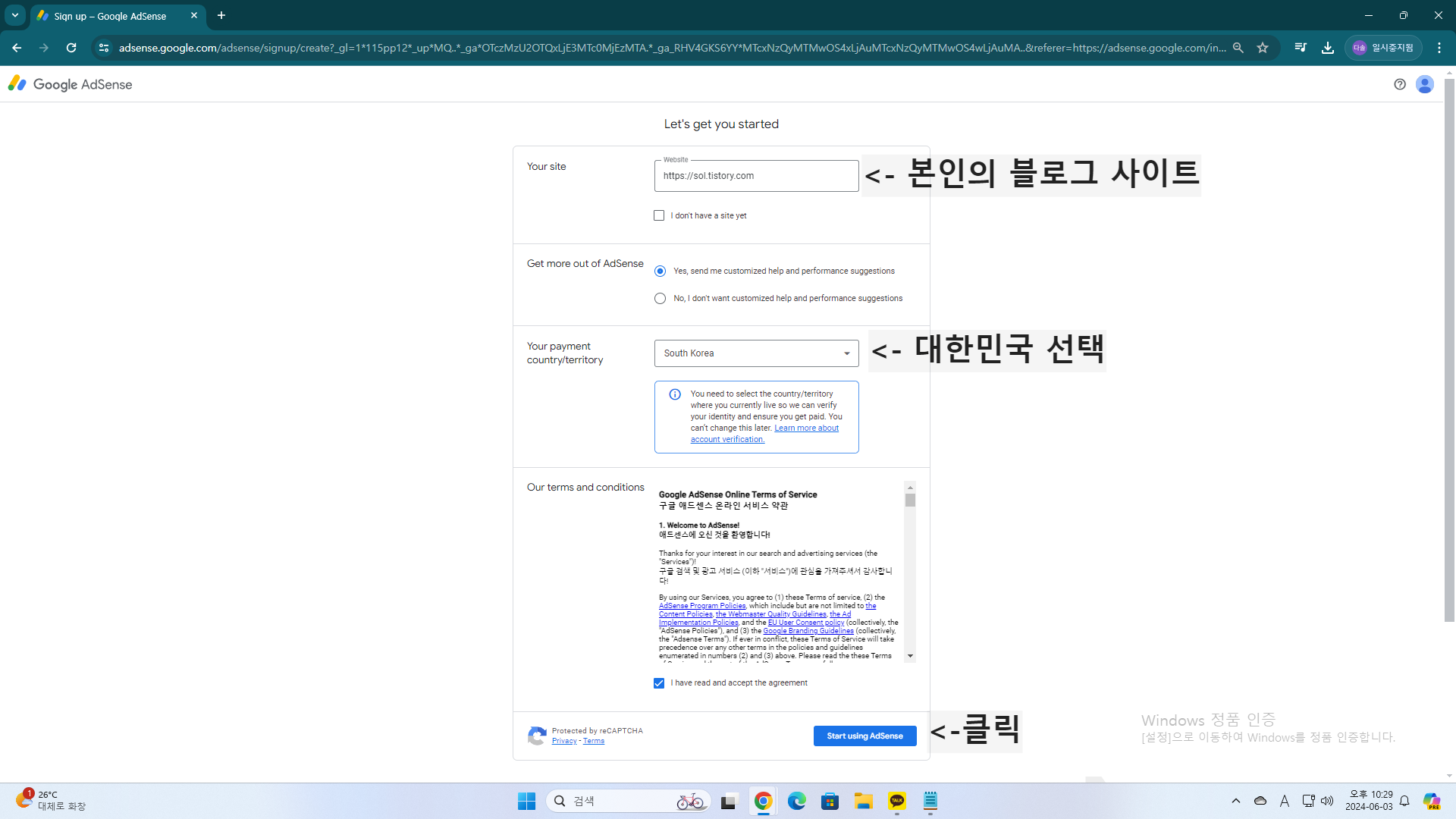The width and height of the screenshot is (1456, 819).
Task: Open the Google account avatar
Action: (x=1425, y=84)
